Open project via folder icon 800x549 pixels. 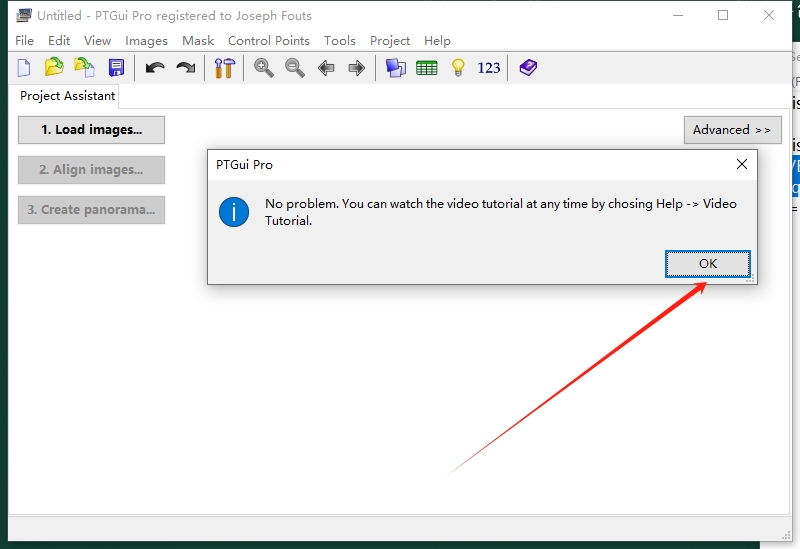coord(54,67)
